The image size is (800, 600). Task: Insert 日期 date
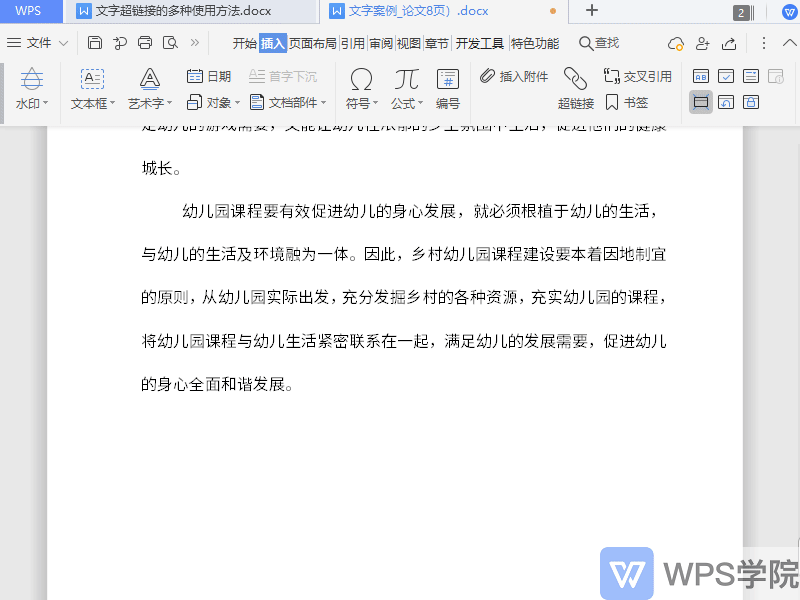click(x=209, y=77)
